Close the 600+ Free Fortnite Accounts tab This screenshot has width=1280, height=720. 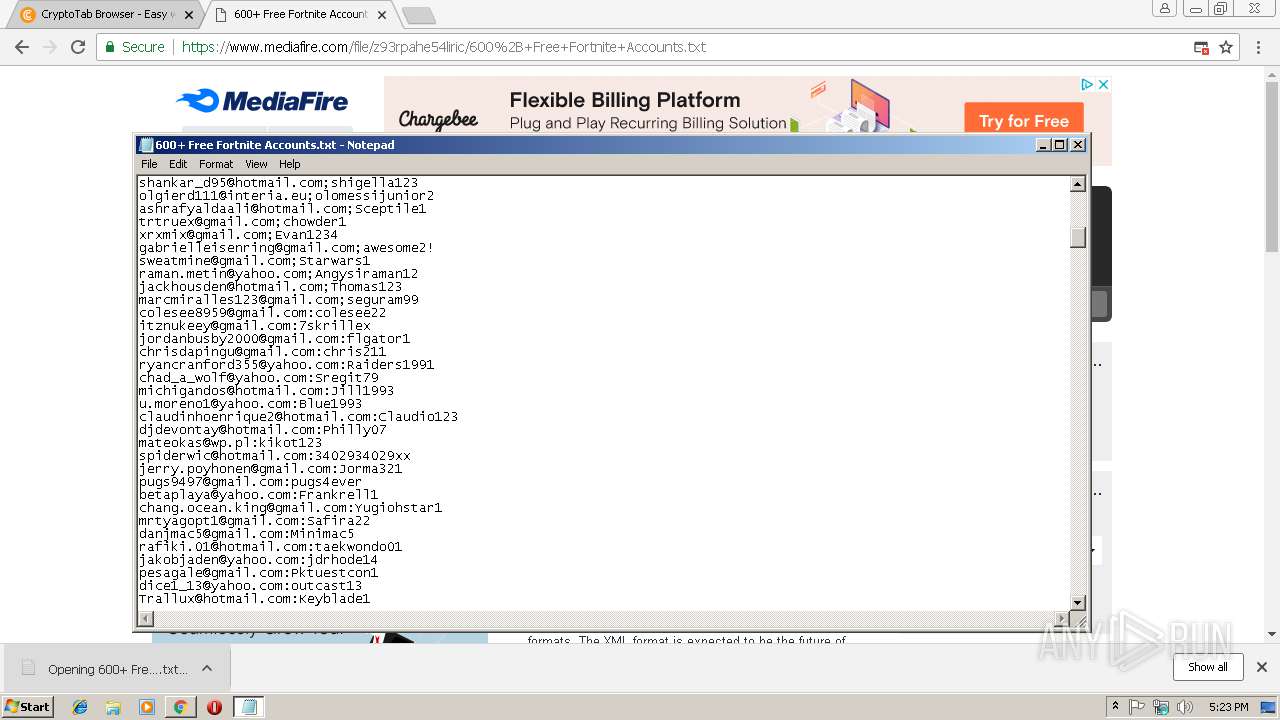pyautogui.click(x=382, y=15)
